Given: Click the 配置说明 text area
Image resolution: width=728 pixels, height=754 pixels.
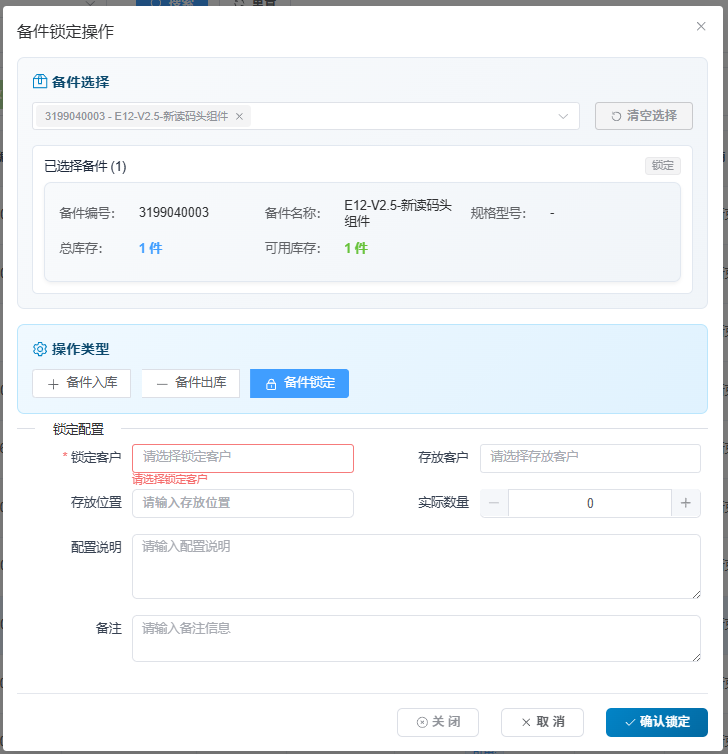Looking at the screenshot, I should point(416,566).
